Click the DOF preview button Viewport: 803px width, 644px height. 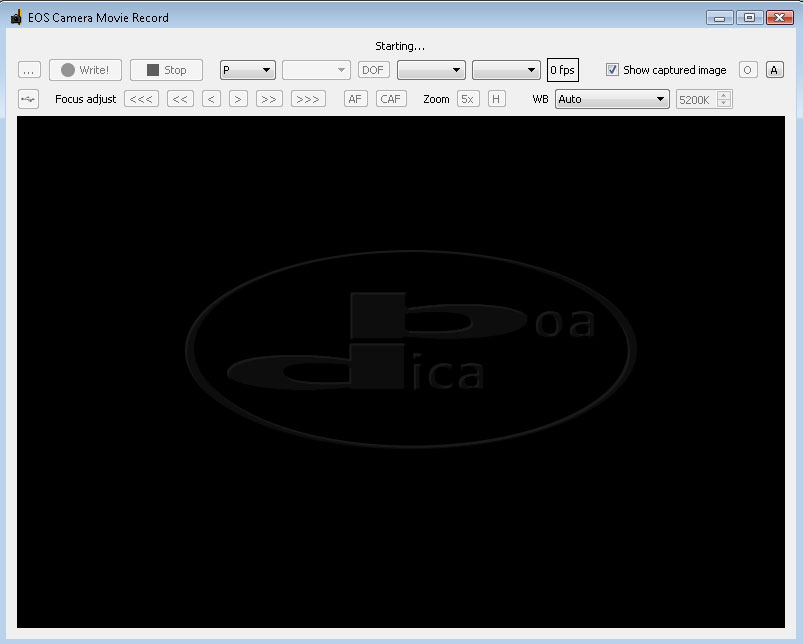(x=373, y=70)
